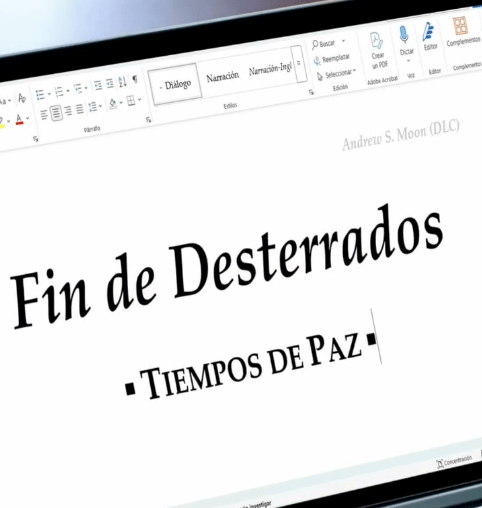The height and width of the screenshot is (508, 482).
Task: Click the Fin de Desterrados title
Action: pyautogui.click(x=227, y=267)
